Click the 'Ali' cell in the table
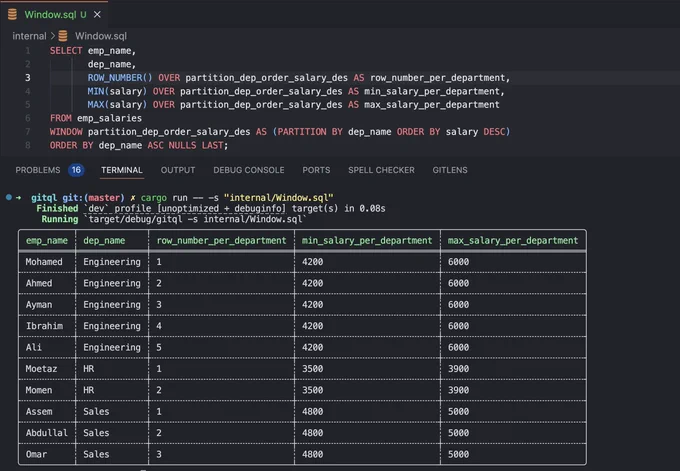Screen dimensions: 680x471 34,347
